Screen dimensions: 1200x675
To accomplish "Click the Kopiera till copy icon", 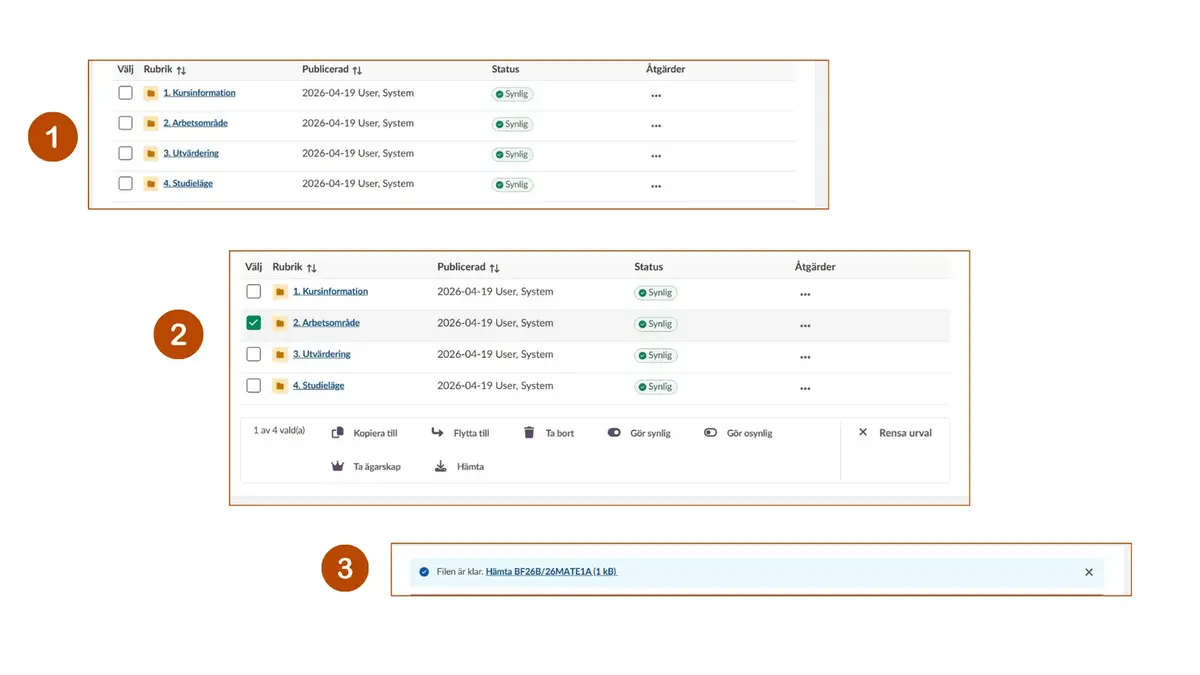I will [x=338, y=433].
